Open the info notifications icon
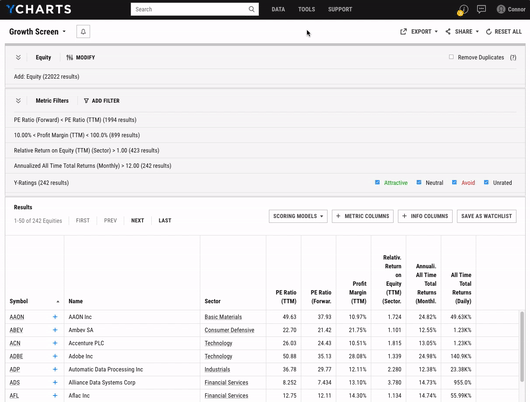This screenshot has height=402, width=530. coord(464,9)
